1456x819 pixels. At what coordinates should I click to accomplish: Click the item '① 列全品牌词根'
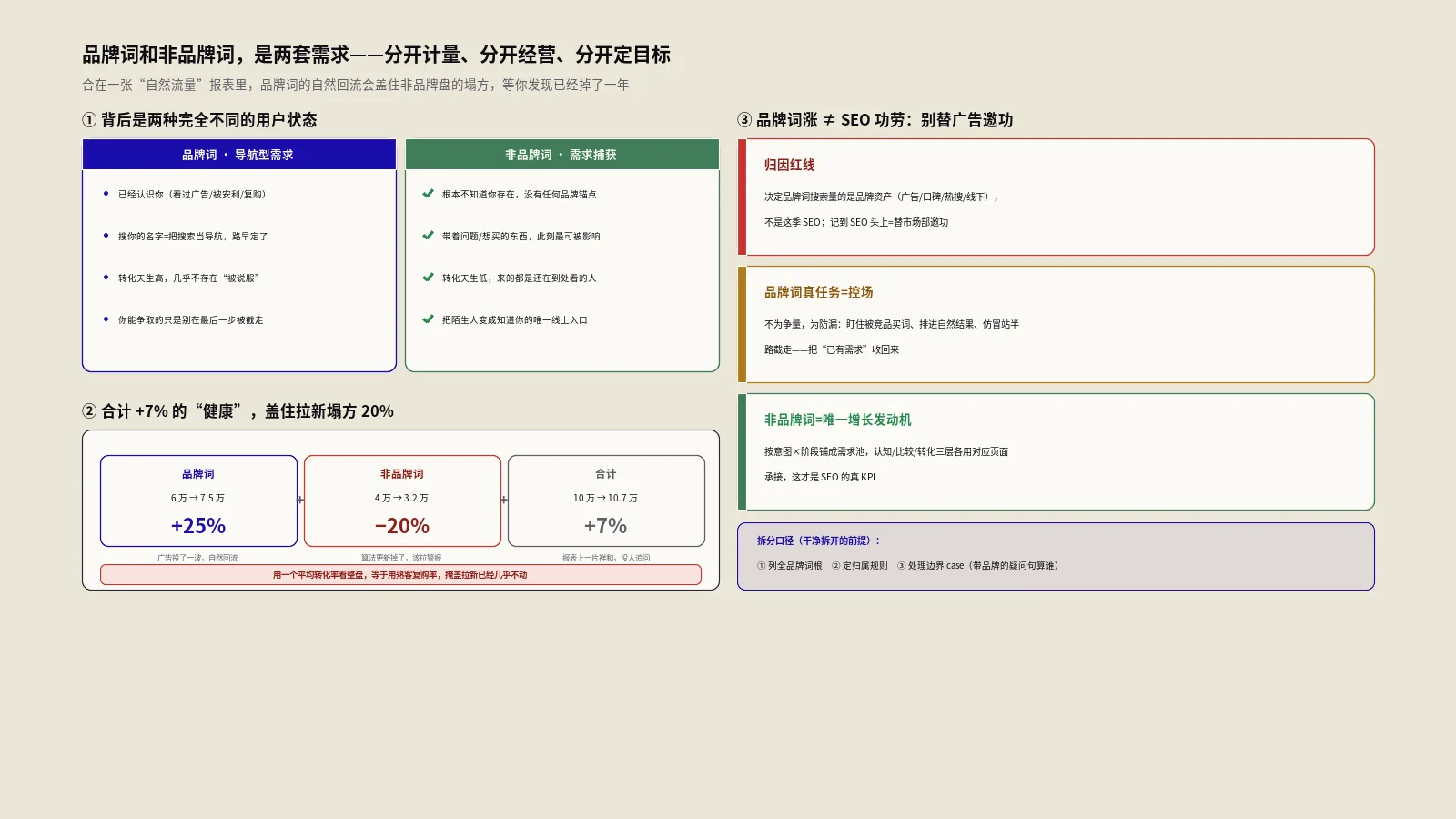click(x=790, y=566)
